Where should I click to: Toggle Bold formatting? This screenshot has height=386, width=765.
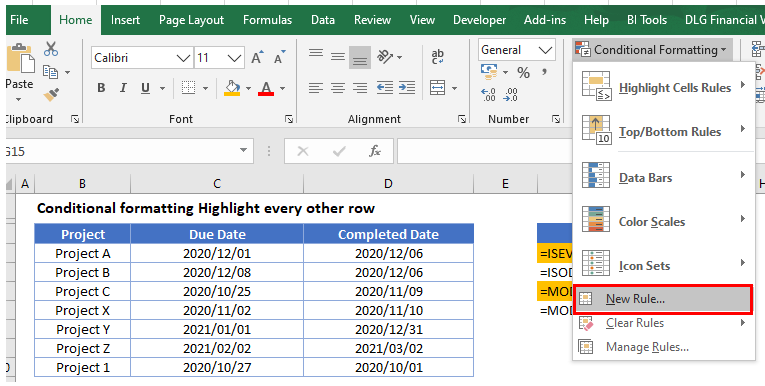[x=101, y=88]
